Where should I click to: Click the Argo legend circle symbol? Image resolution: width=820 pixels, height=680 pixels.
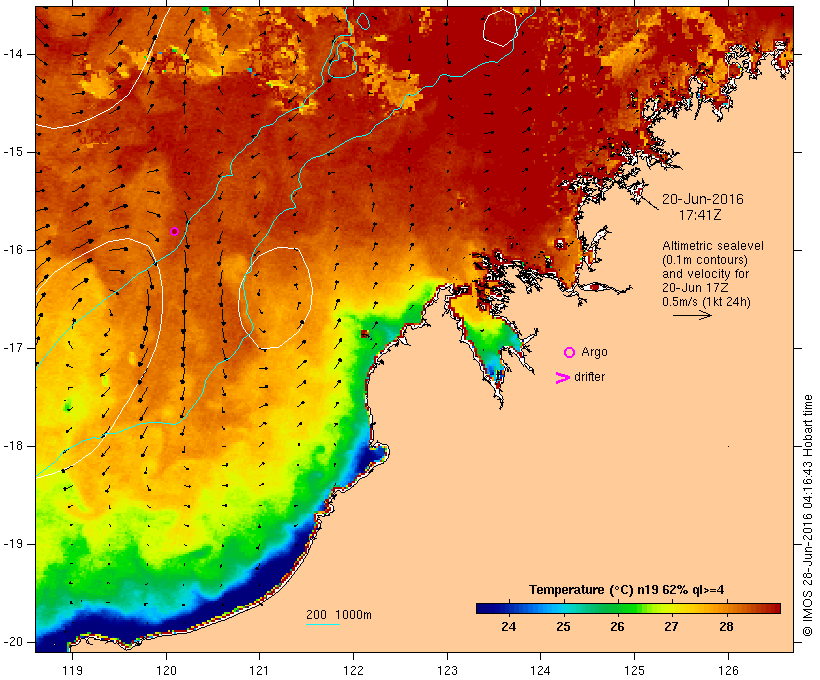(x=570, y=353)
